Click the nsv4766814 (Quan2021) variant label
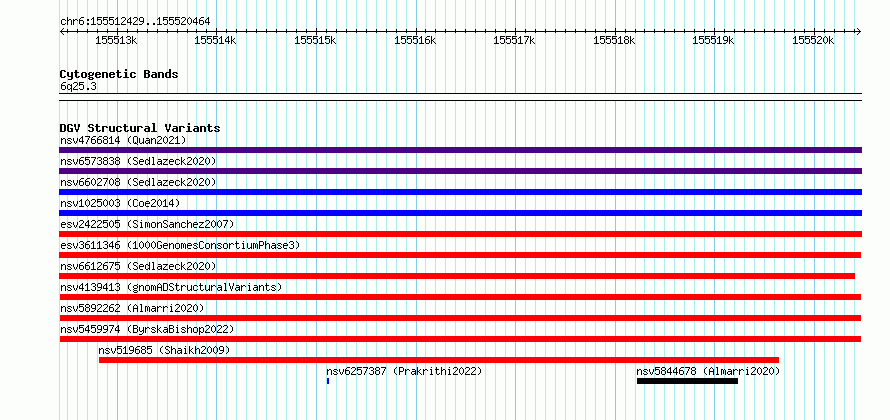This screenshot has width=890, height=420. [123, 140]
